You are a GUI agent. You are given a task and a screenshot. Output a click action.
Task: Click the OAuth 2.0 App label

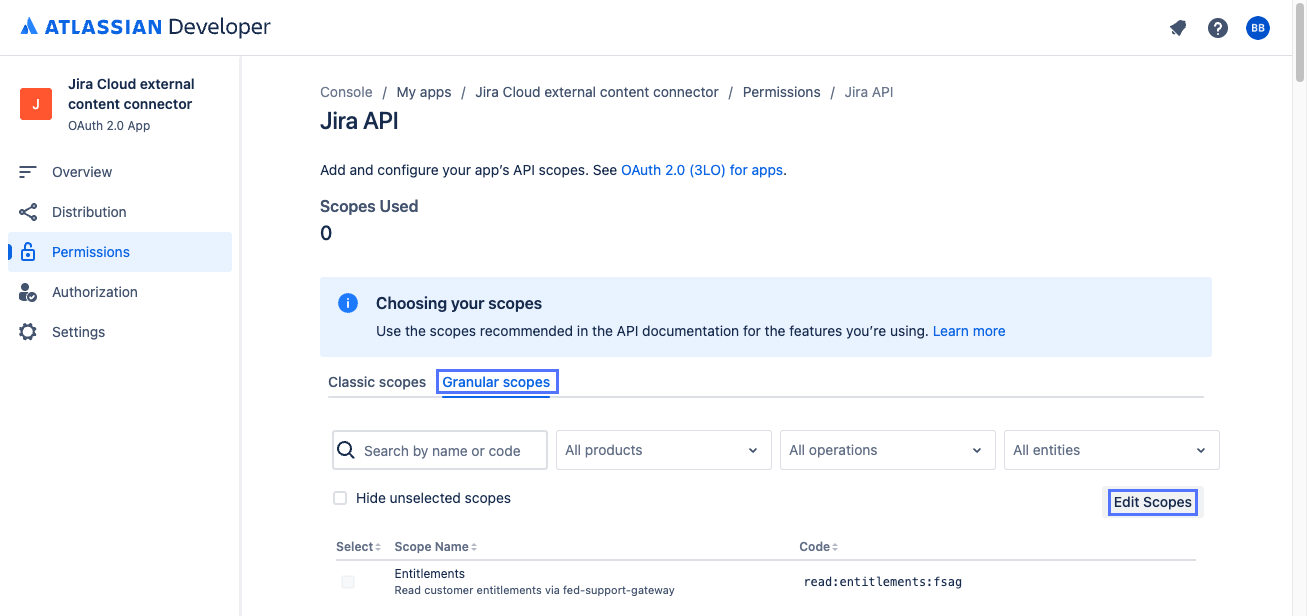tap(109, 126)
